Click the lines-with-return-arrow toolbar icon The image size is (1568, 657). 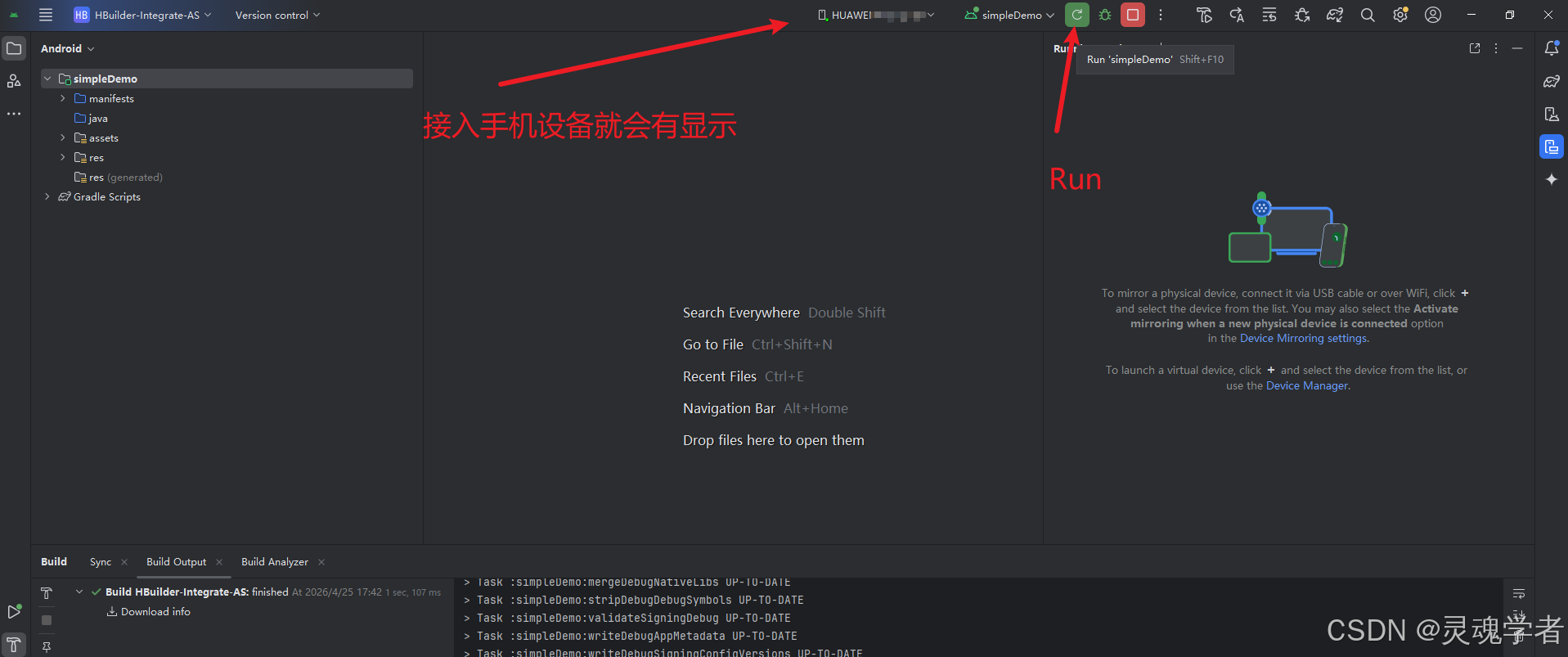pyautogui.click(x=1269, y=15)
